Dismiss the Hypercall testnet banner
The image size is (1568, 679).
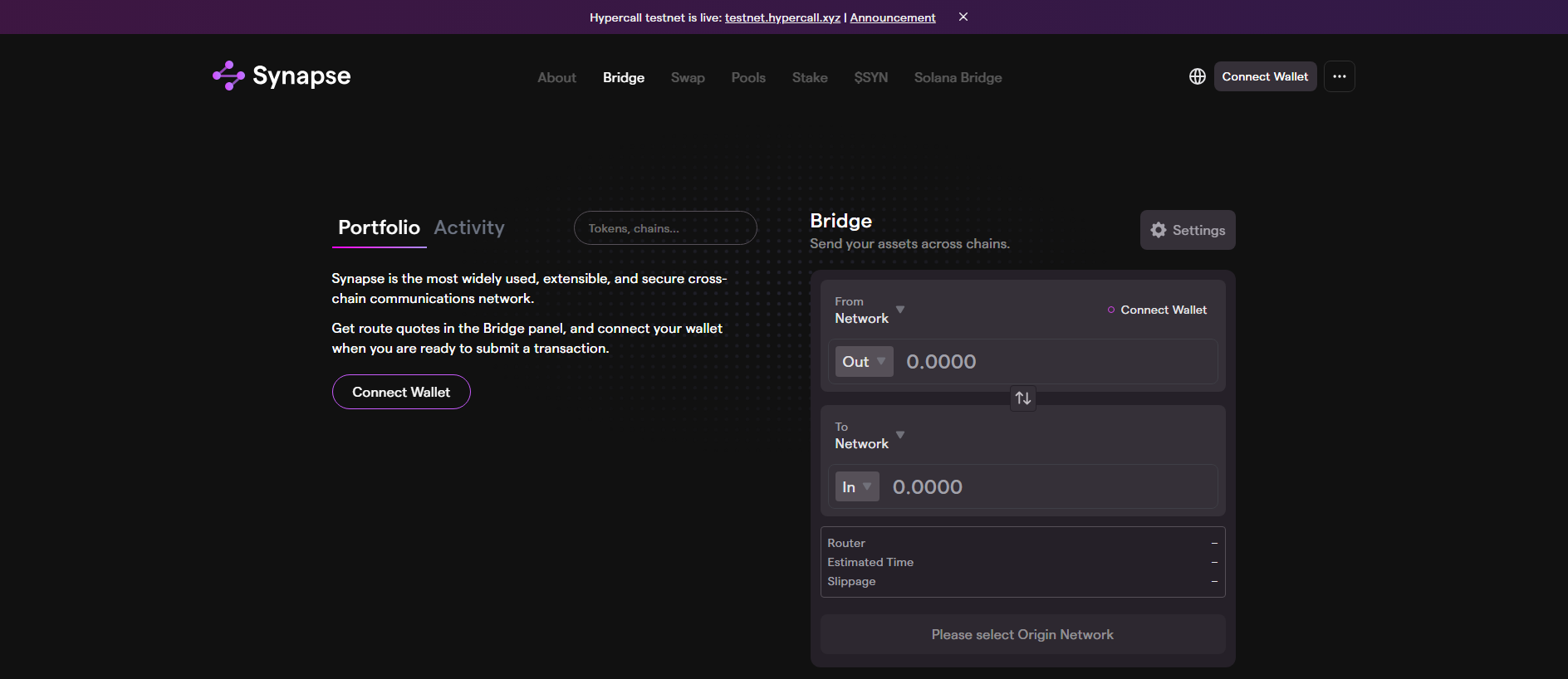point(963,17)
